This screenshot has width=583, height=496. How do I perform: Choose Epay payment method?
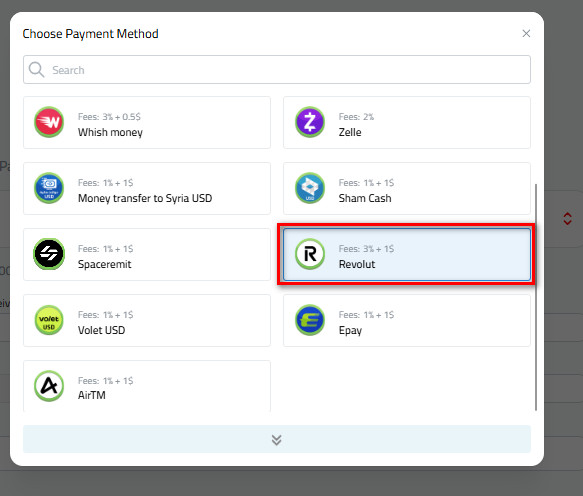pyautogui.click(x=407, y=320)
